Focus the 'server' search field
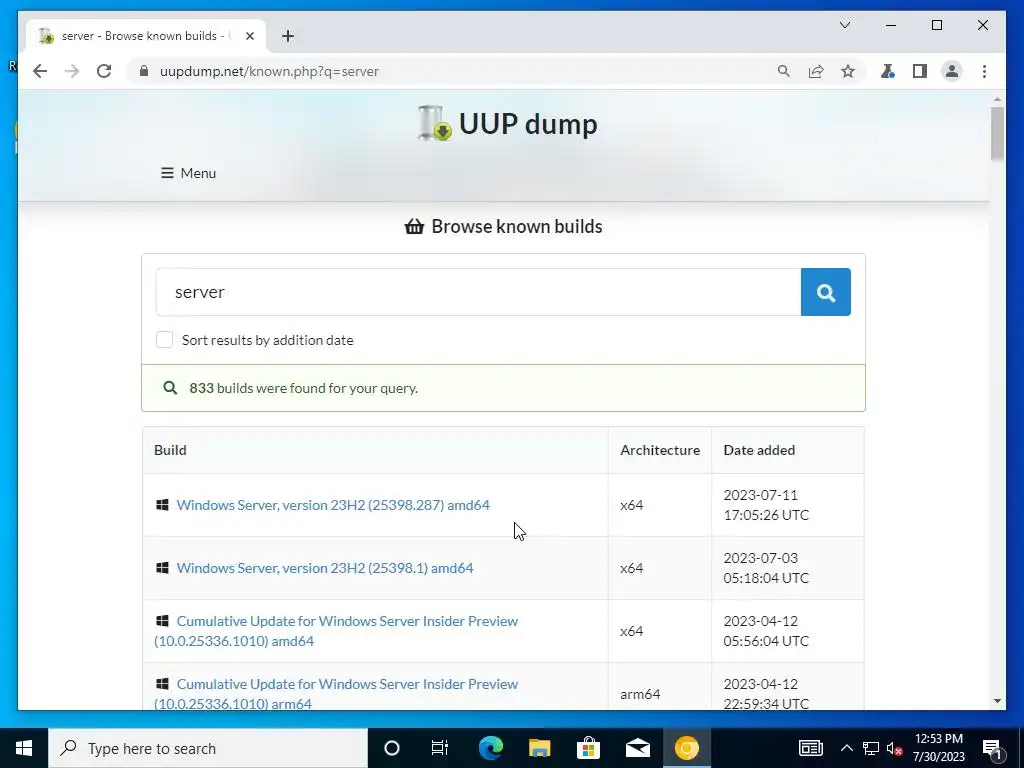This screenshot has height=768, width=1024. click(478, 292)
